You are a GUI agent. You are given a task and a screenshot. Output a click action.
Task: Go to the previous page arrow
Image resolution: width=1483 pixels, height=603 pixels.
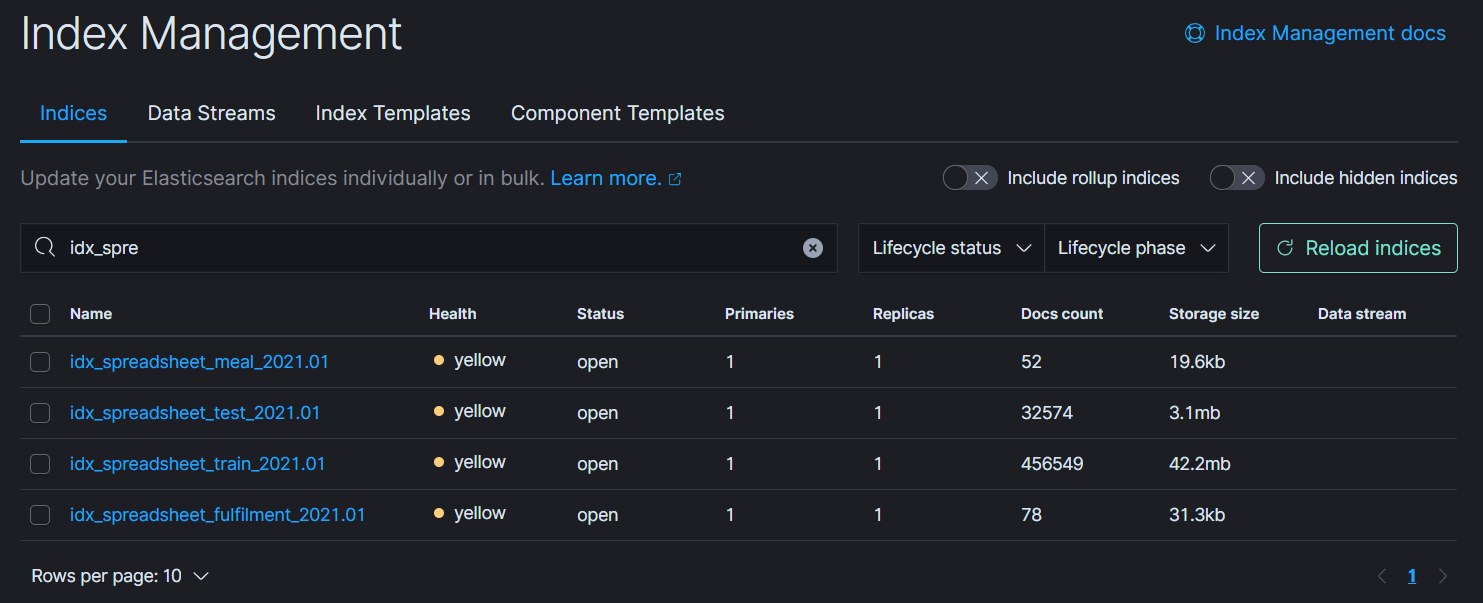[x=1382, y=576]
